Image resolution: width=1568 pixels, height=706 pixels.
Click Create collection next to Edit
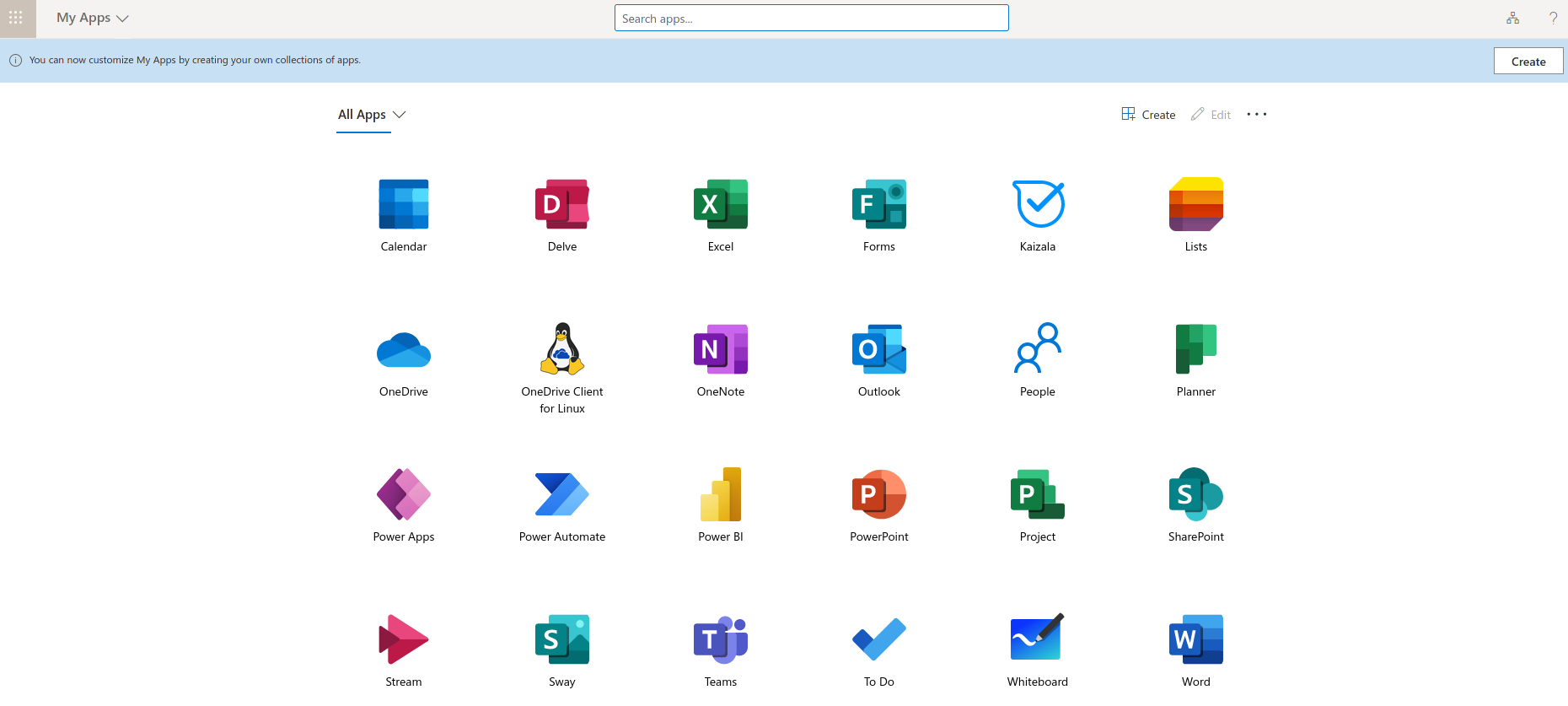coord(1148,115)
